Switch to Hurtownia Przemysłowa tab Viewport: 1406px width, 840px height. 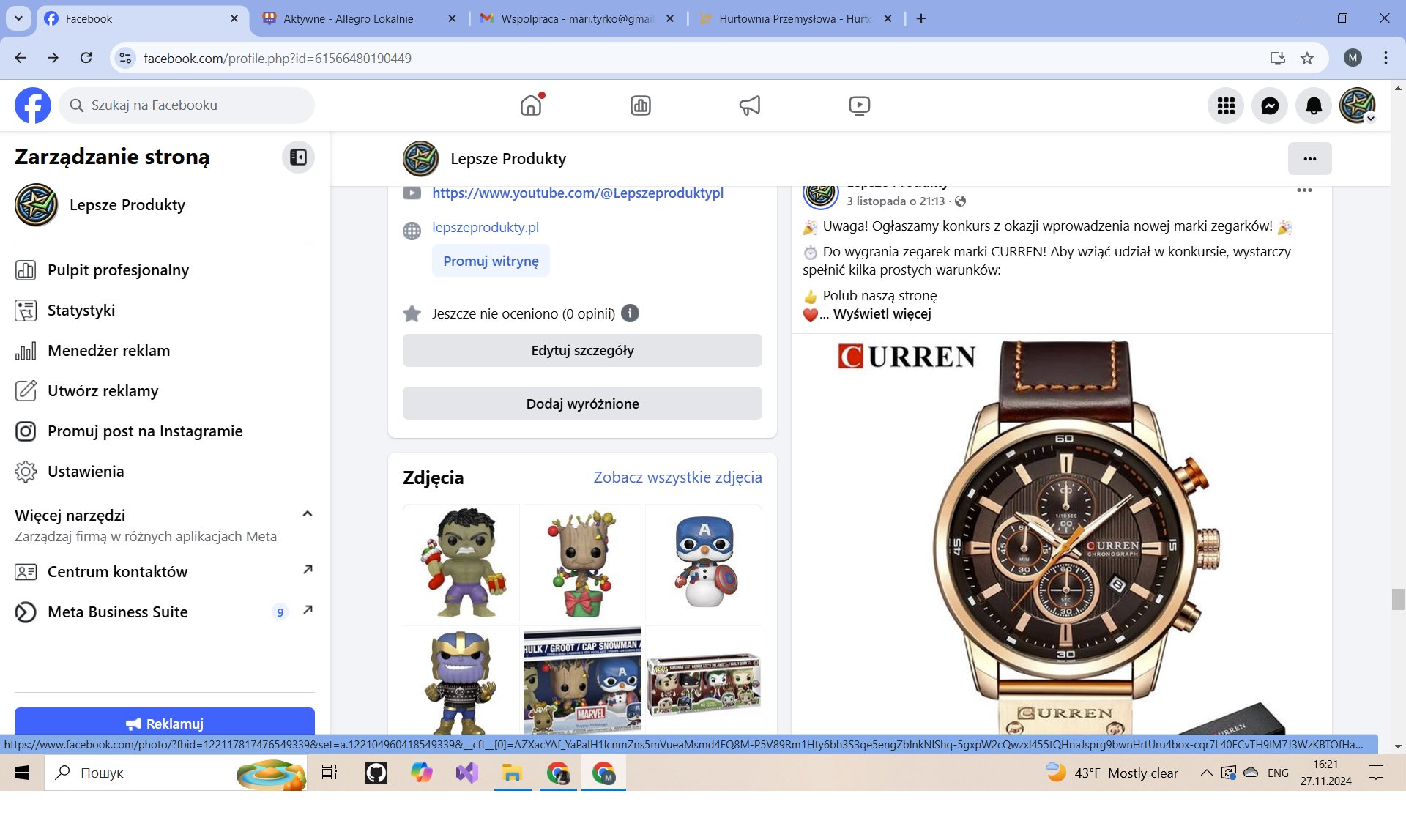[x=795, y=19]
